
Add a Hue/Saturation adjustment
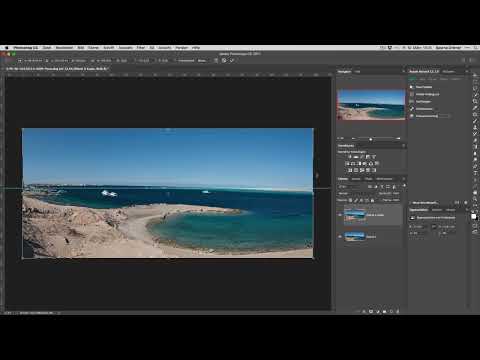tap(347, 164)
